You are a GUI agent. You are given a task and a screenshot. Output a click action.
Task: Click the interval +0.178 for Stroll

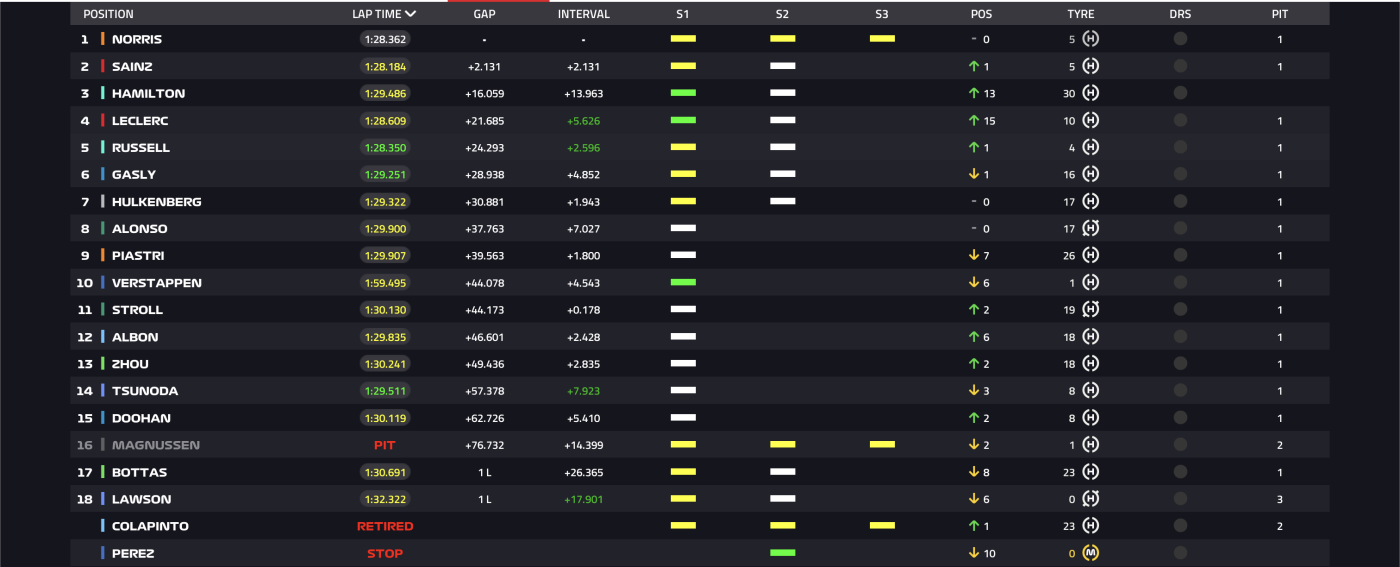pyautogui.click(x=584, y=309)
